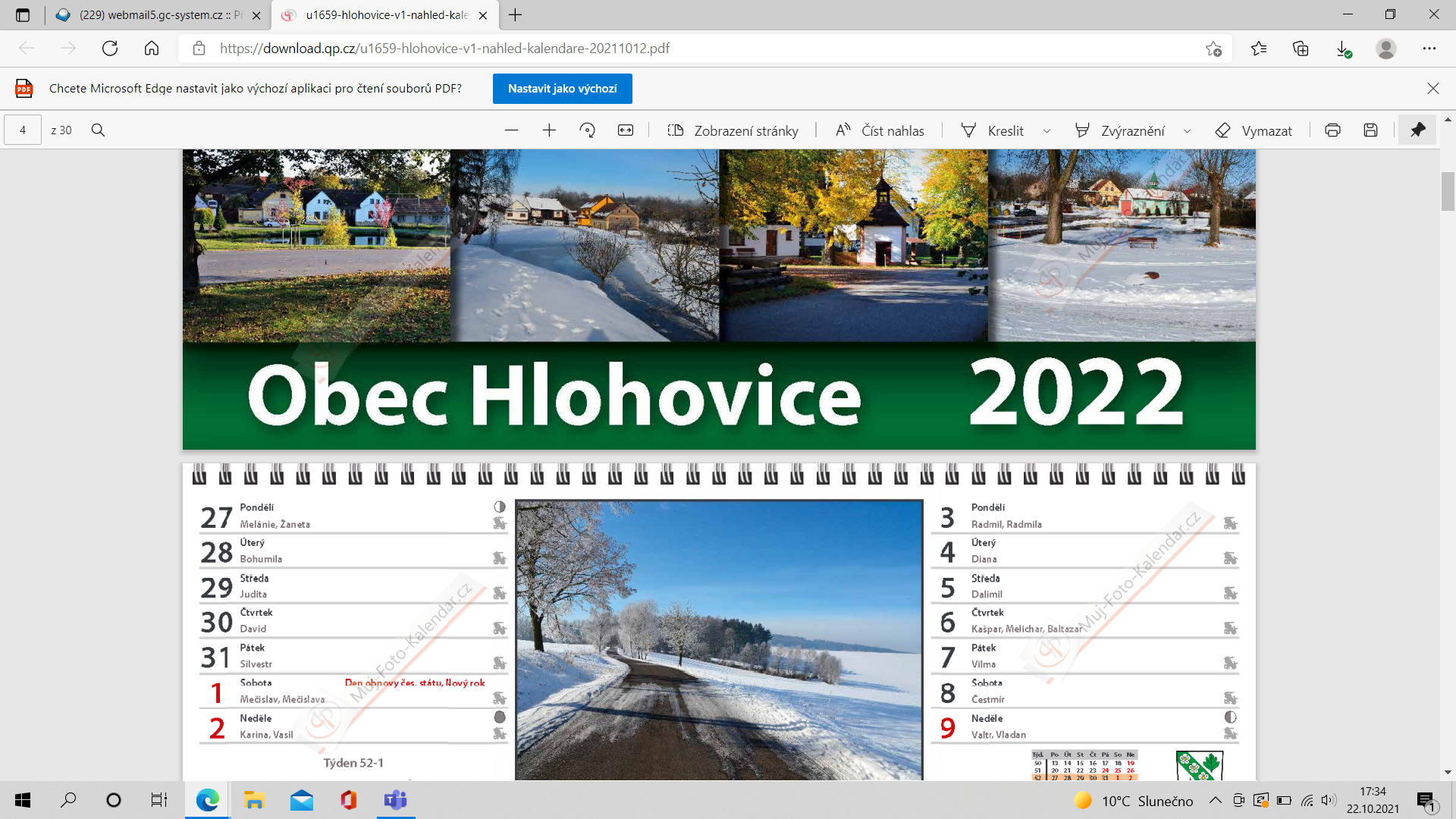
Task: Open a new browser tab
Action: pyautogui.click(x=516, y=15)
